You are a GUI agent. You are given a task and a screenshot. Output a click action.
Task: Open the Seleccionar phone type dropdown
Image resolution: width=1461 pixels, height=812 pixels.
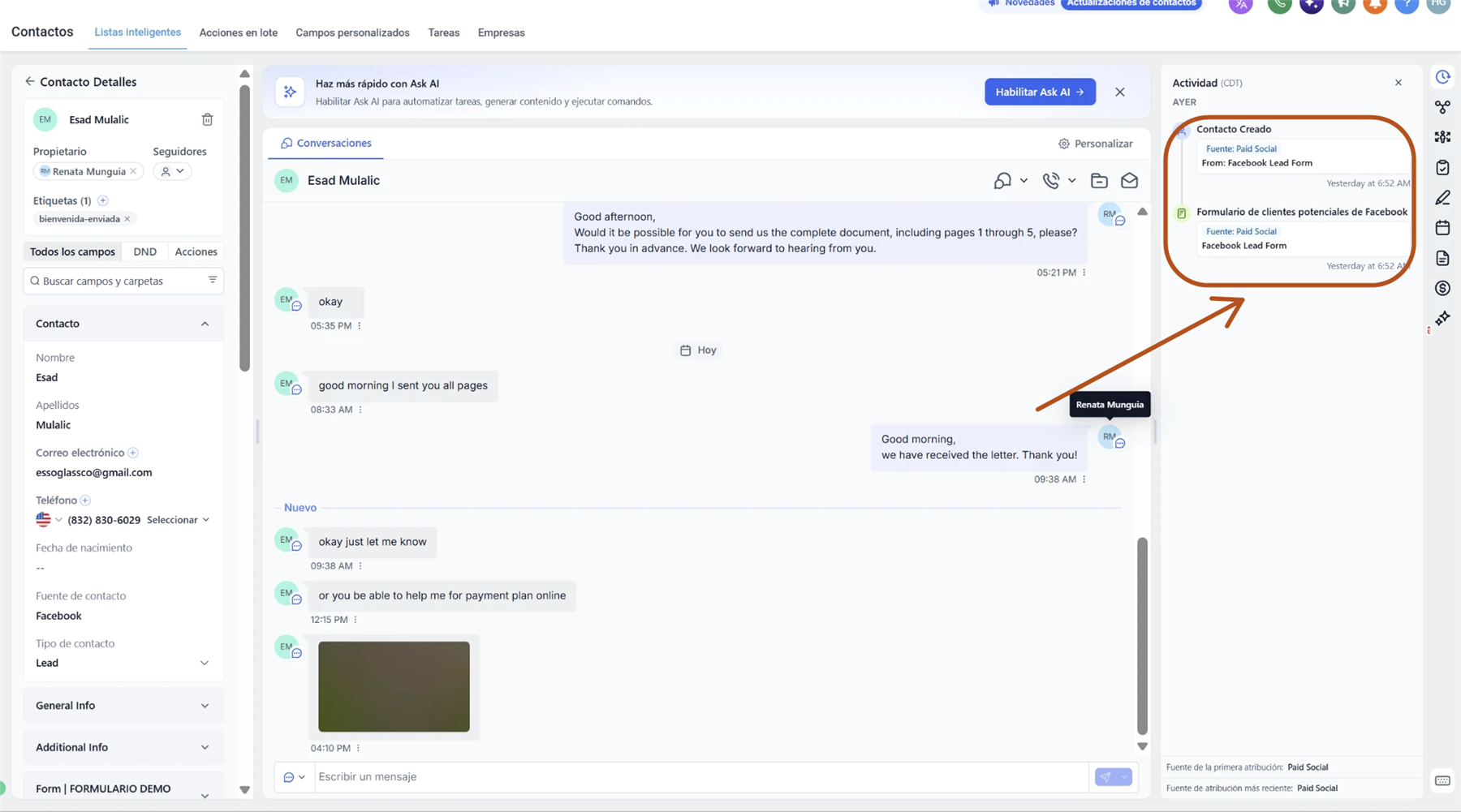[x=179, y=520]
